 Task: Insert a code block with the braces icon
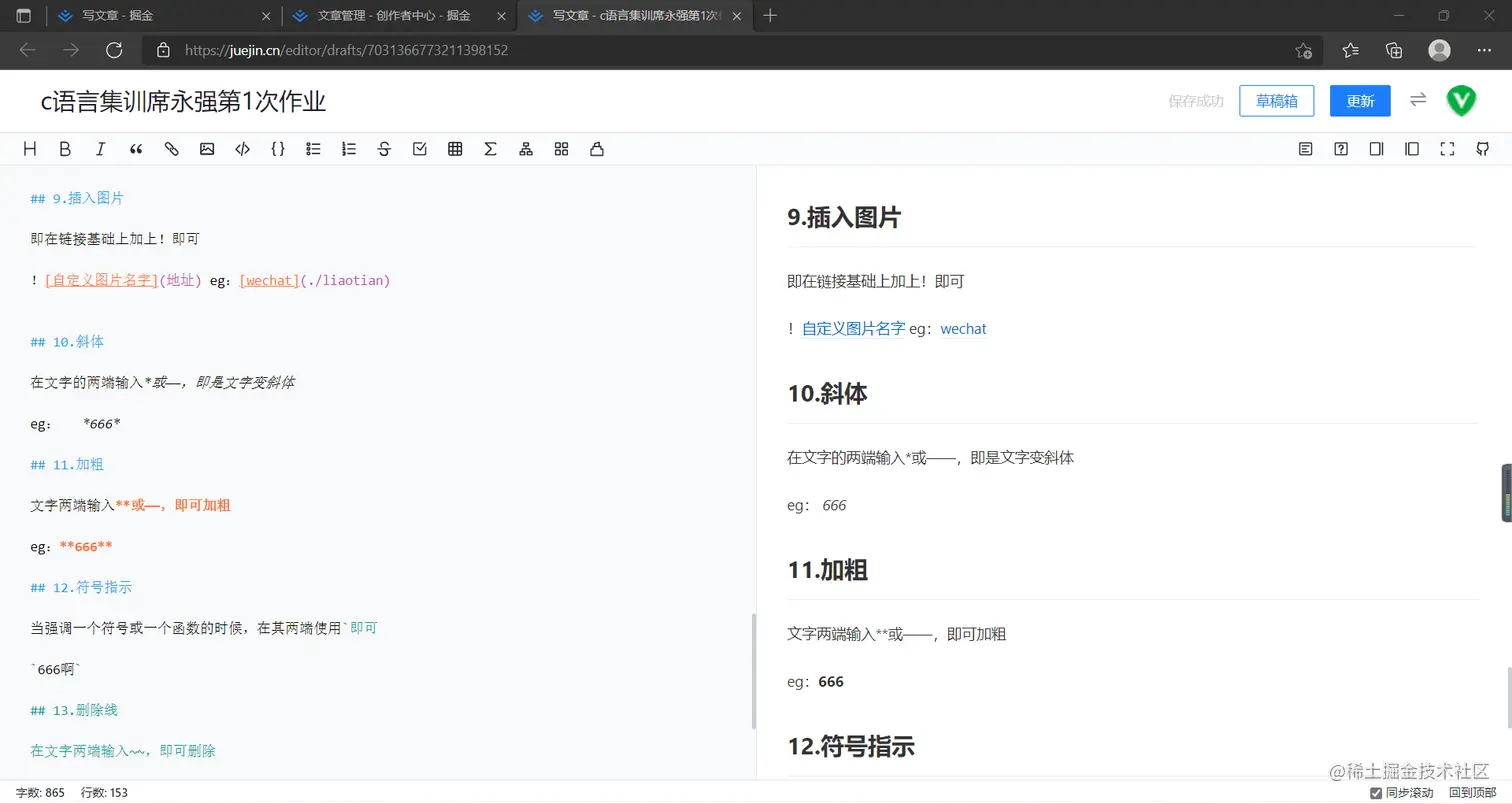click(x=278, y=149)
